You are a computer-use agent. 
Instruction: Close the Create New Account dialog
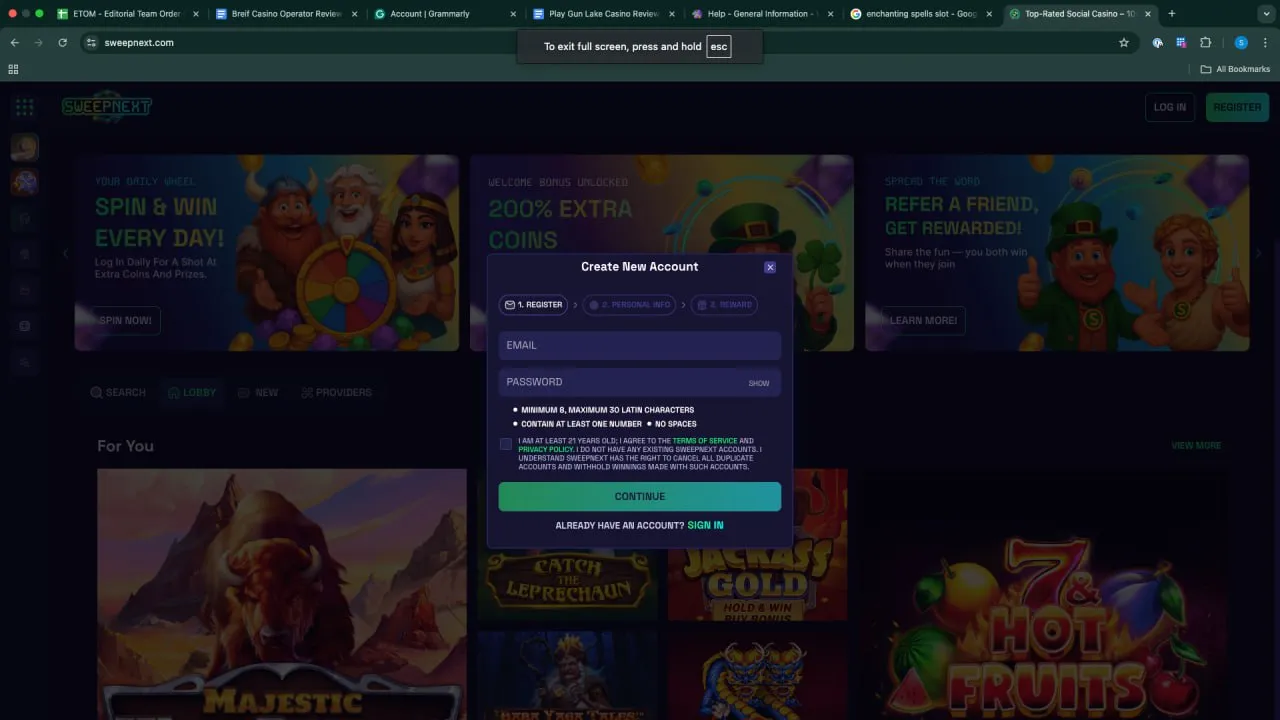tap(770, 267)
